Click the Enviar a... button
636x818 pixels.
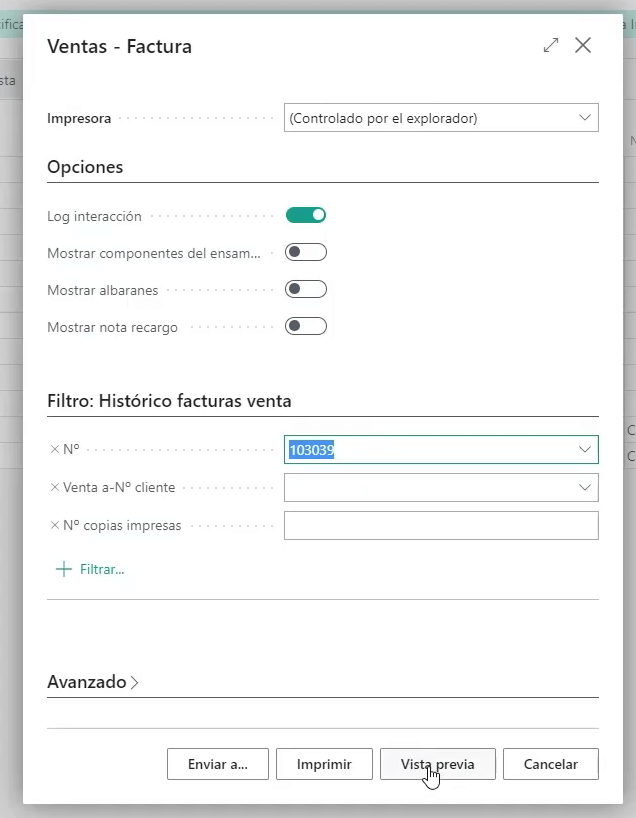tap(217, 764)
